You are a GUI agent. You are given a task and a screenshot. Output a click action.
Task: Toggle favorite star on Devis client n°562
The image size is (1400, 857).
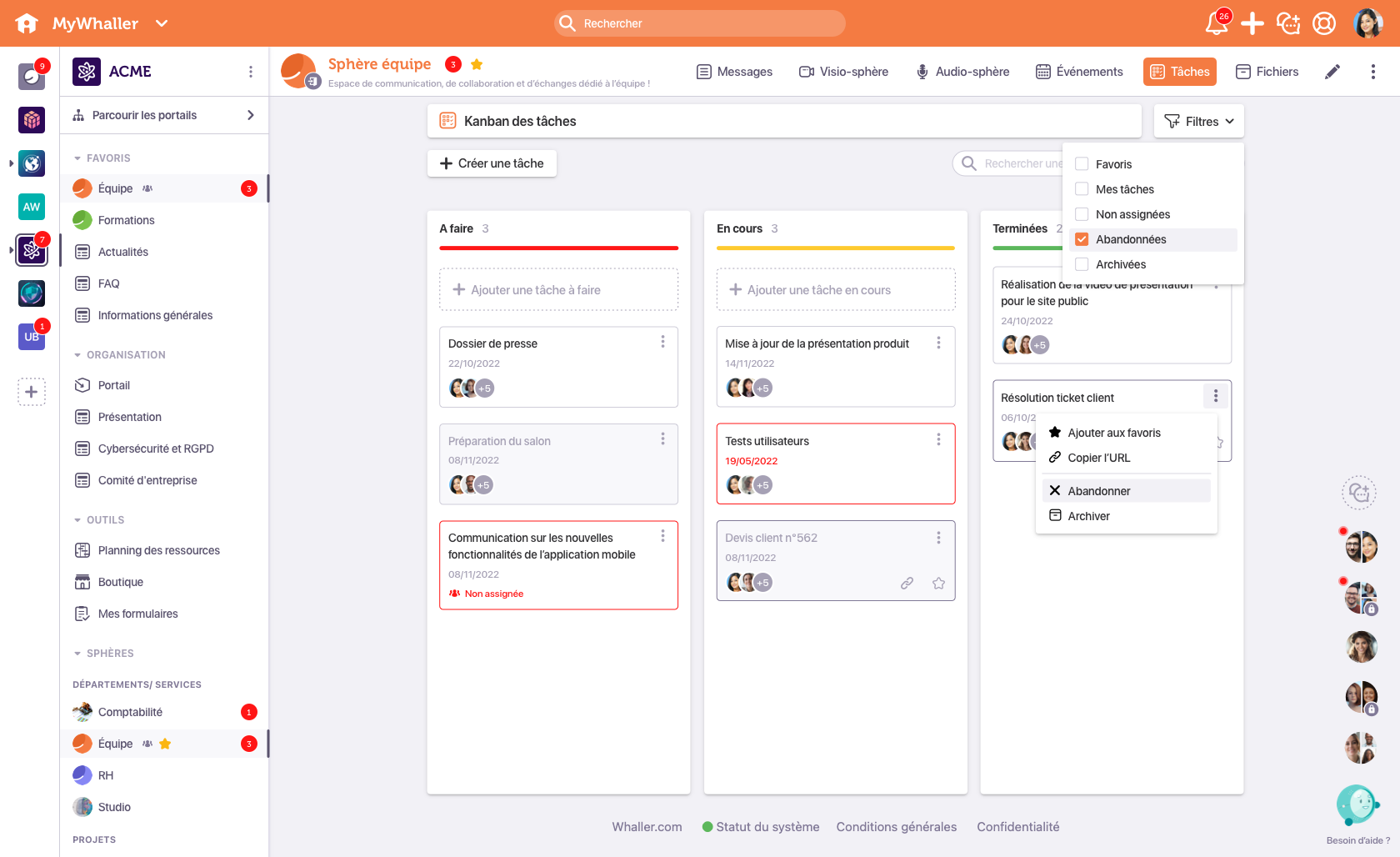(938, 583)
